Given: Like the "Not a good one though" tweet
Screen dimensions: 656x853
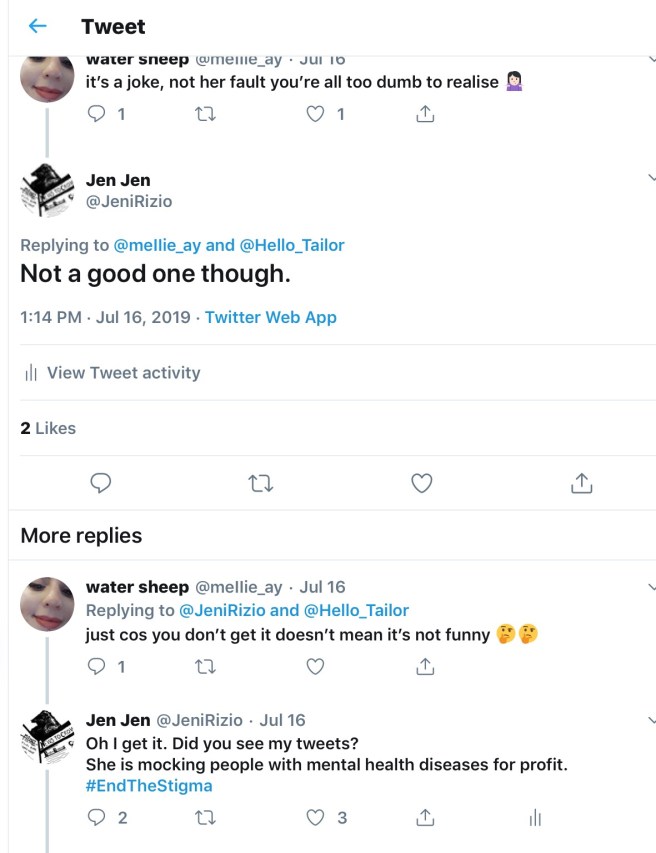Looking at the screenshot, I should [422, 484].
